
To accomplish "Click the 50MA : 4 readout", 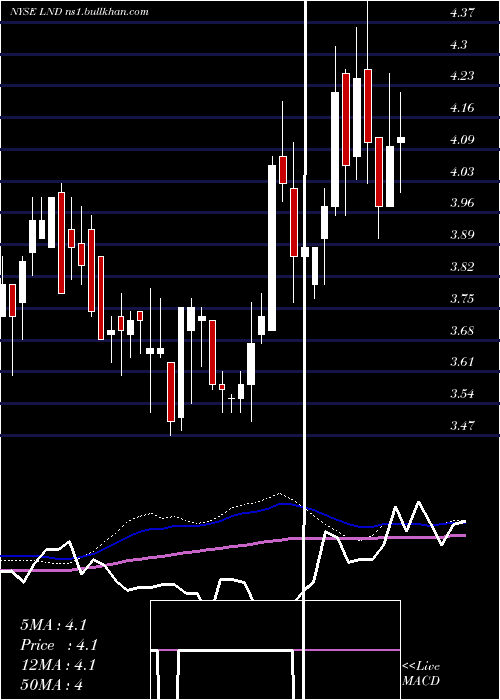I will pyautogui.click(x=52, y=685).
